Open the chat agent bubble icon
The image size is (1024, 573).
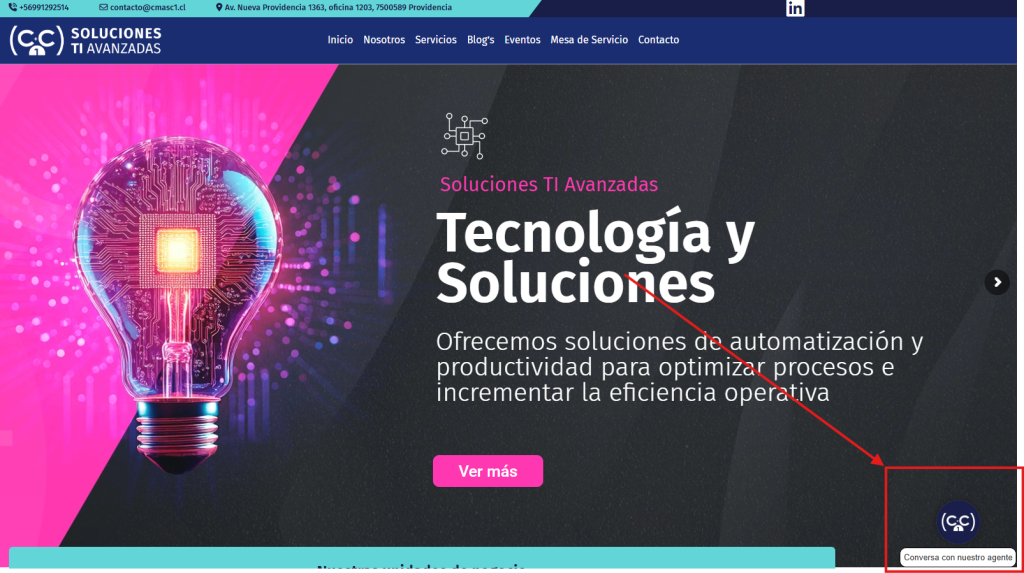958,521
